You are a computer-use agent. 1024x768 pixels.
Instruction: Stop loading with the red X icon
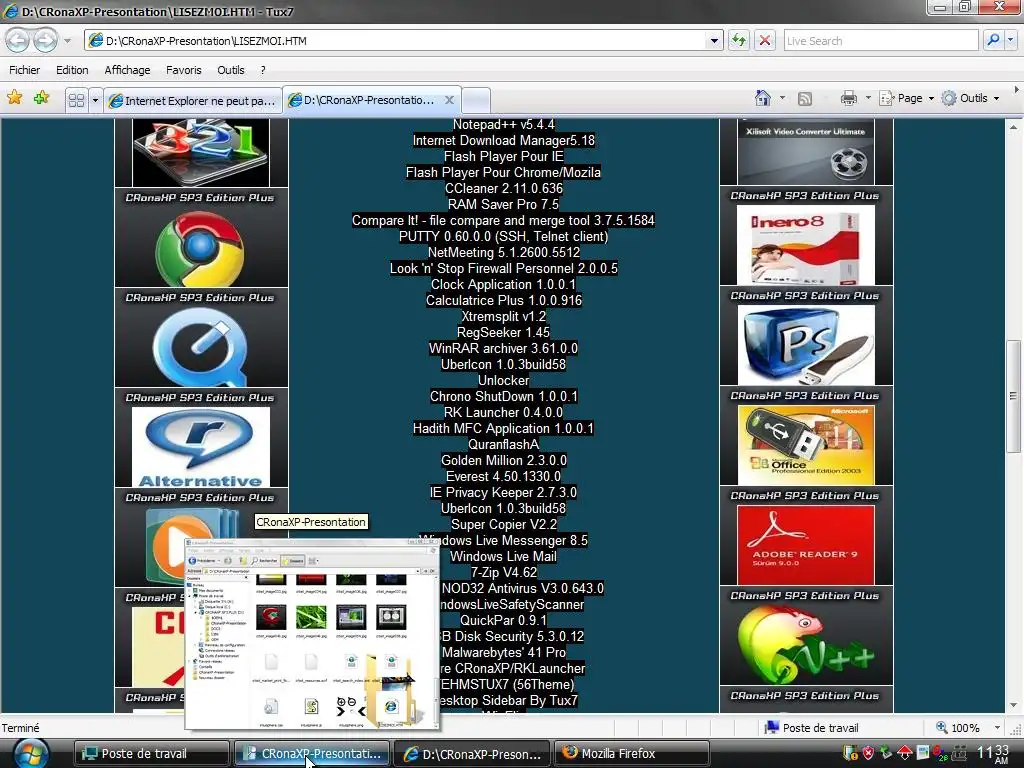[765, 40]
